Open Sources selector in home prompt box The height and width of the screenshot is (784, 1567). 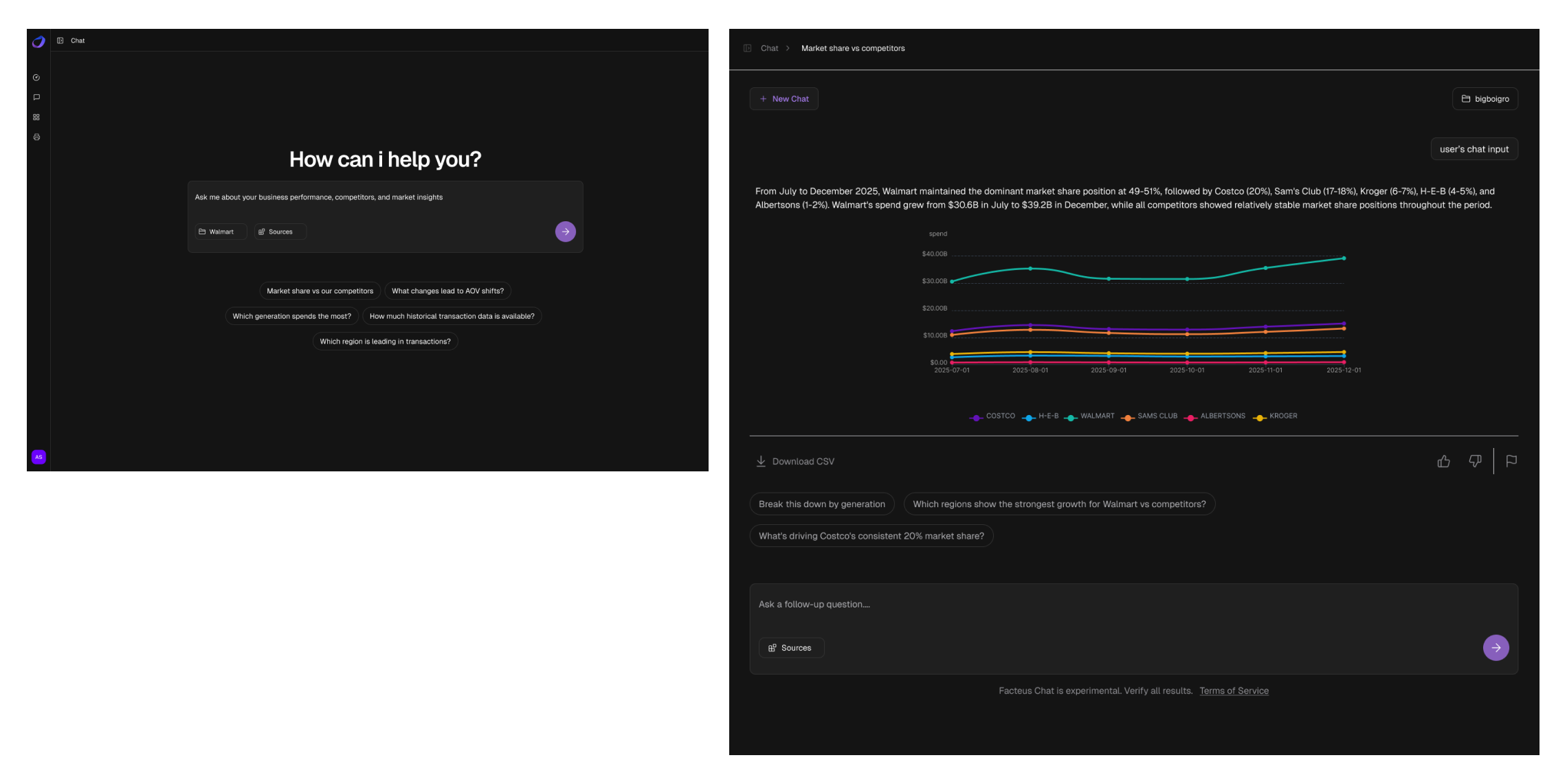point(279,232)
